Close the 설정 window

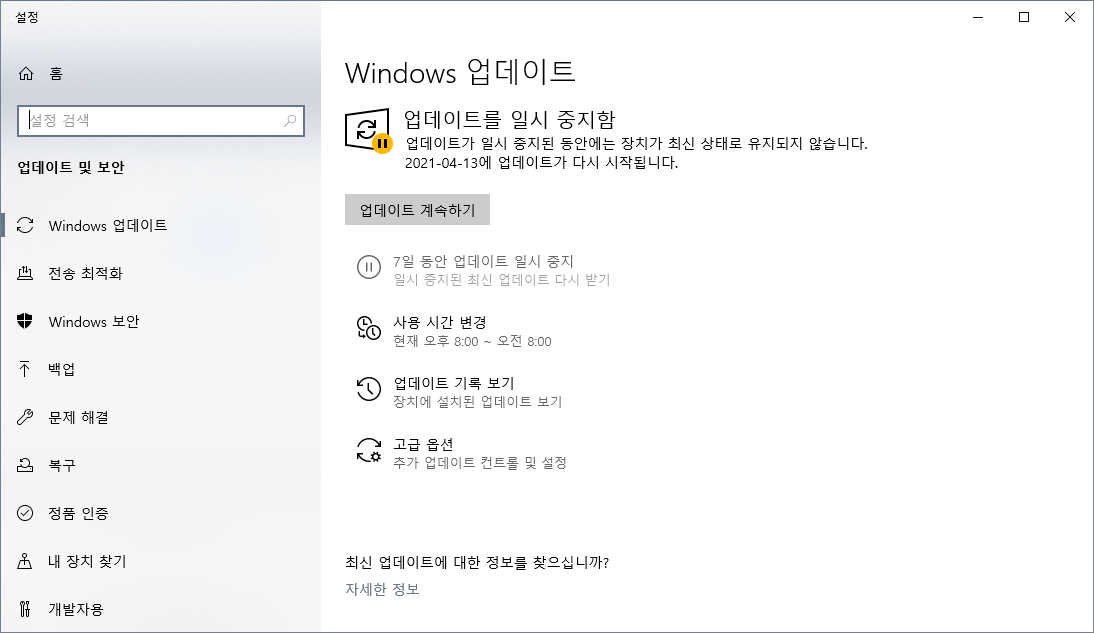(1070, 17)
